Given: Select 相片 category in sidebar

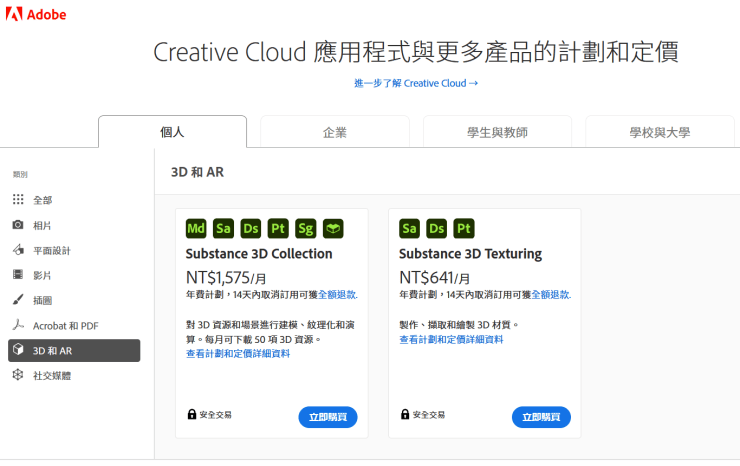Looking at the screenshot, I should [x=74, y=225].
